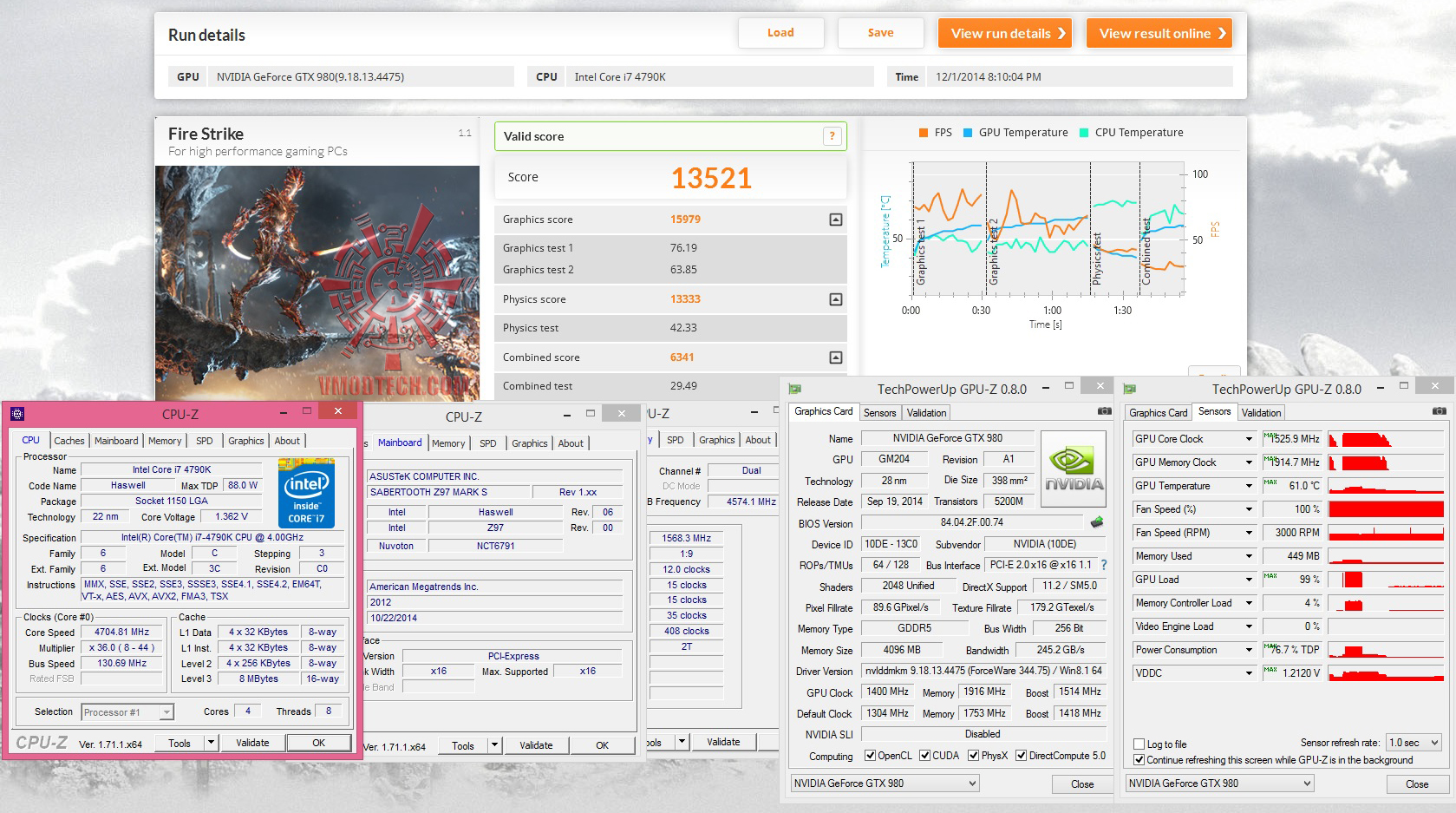Click Validate in the pink CPU-Z window
The height and width of the screenshot is (813, 1456).
point(252,743)
